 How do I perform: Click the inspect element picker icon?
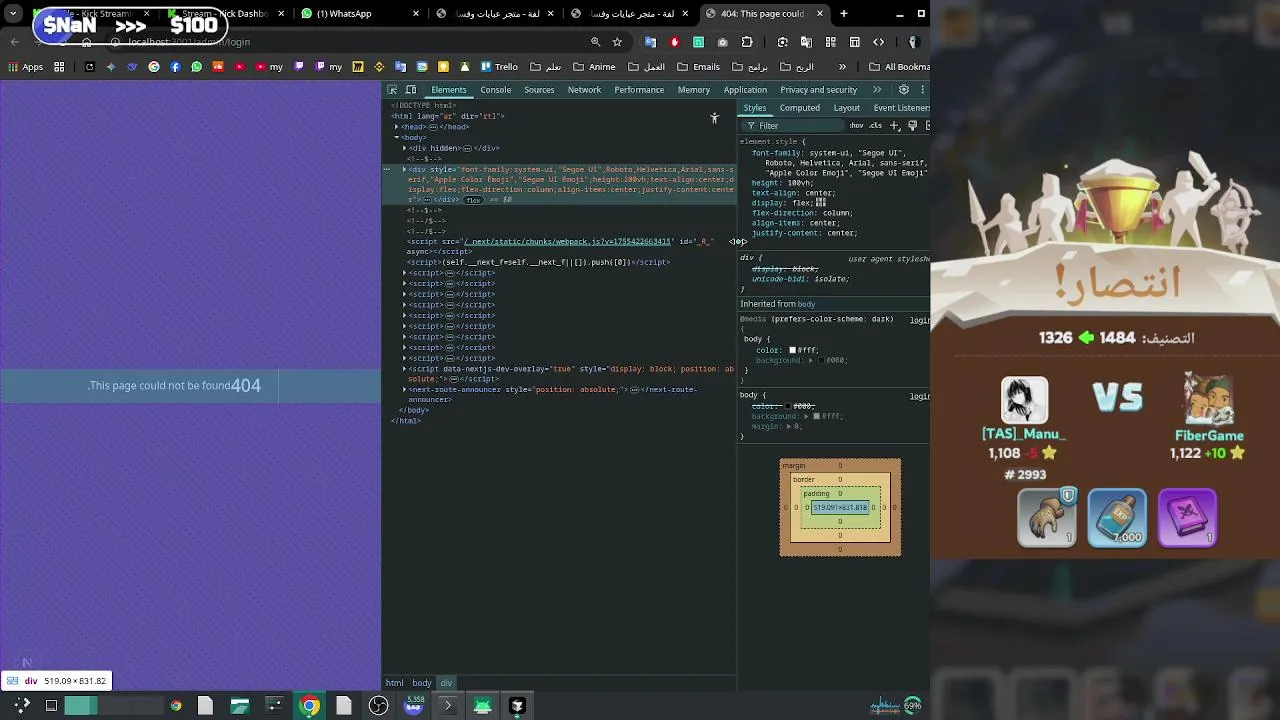393,90
